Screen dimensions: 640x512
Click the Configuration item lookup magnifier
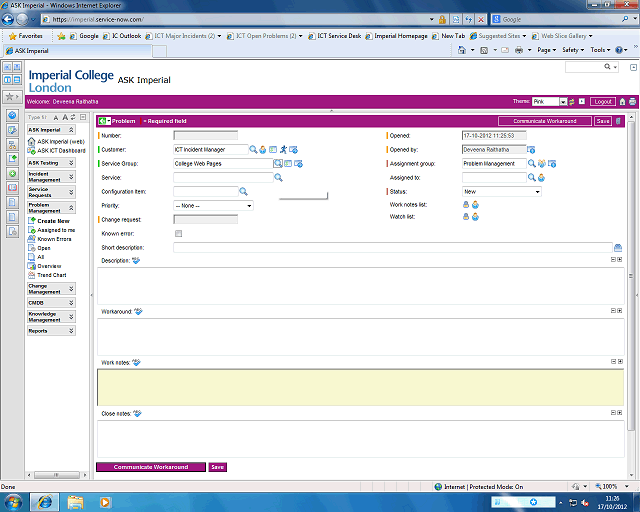tap(243, 191)
